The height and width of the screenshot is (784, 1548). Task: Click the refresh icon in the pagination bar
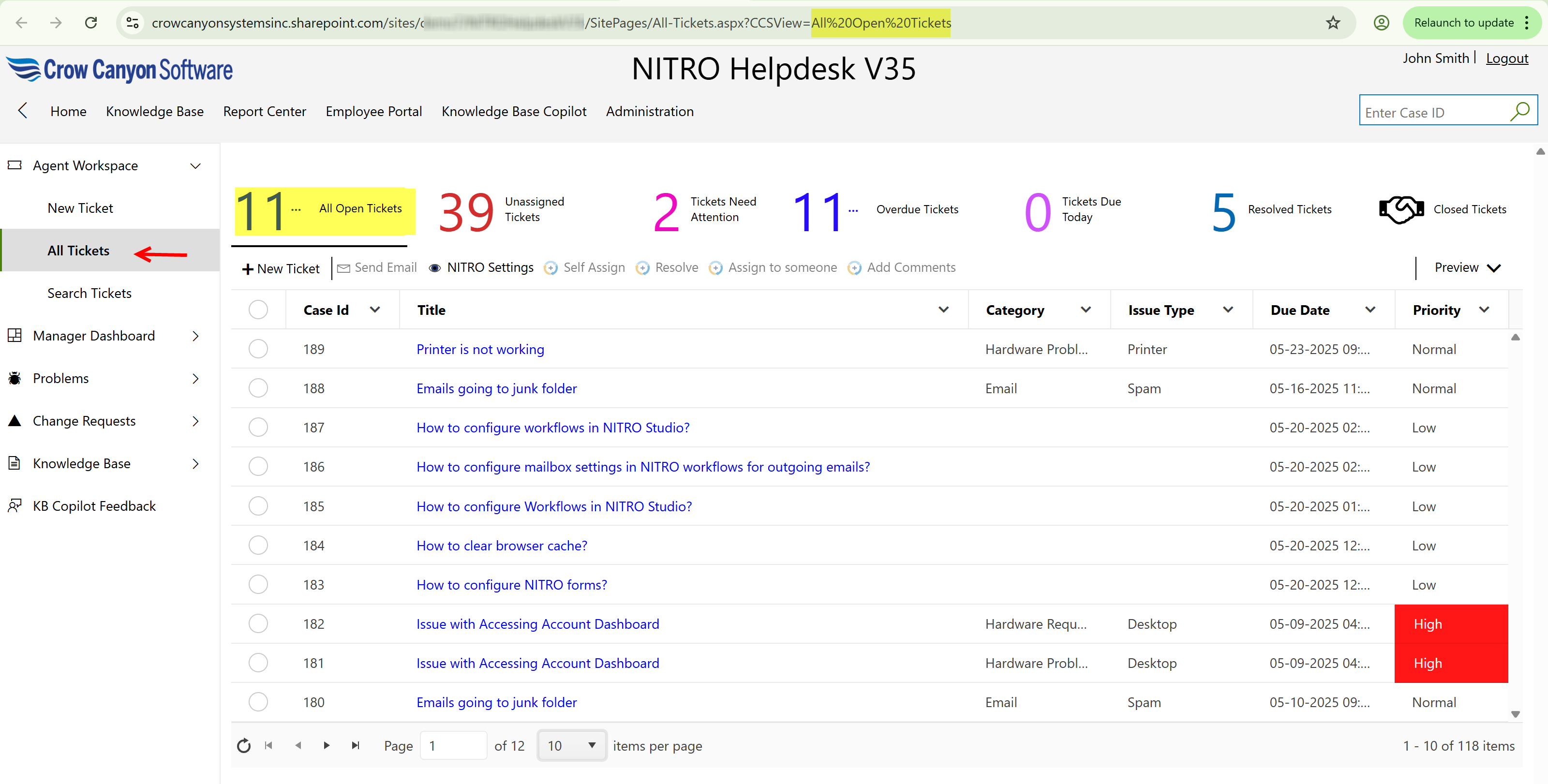tap(244, 745)
